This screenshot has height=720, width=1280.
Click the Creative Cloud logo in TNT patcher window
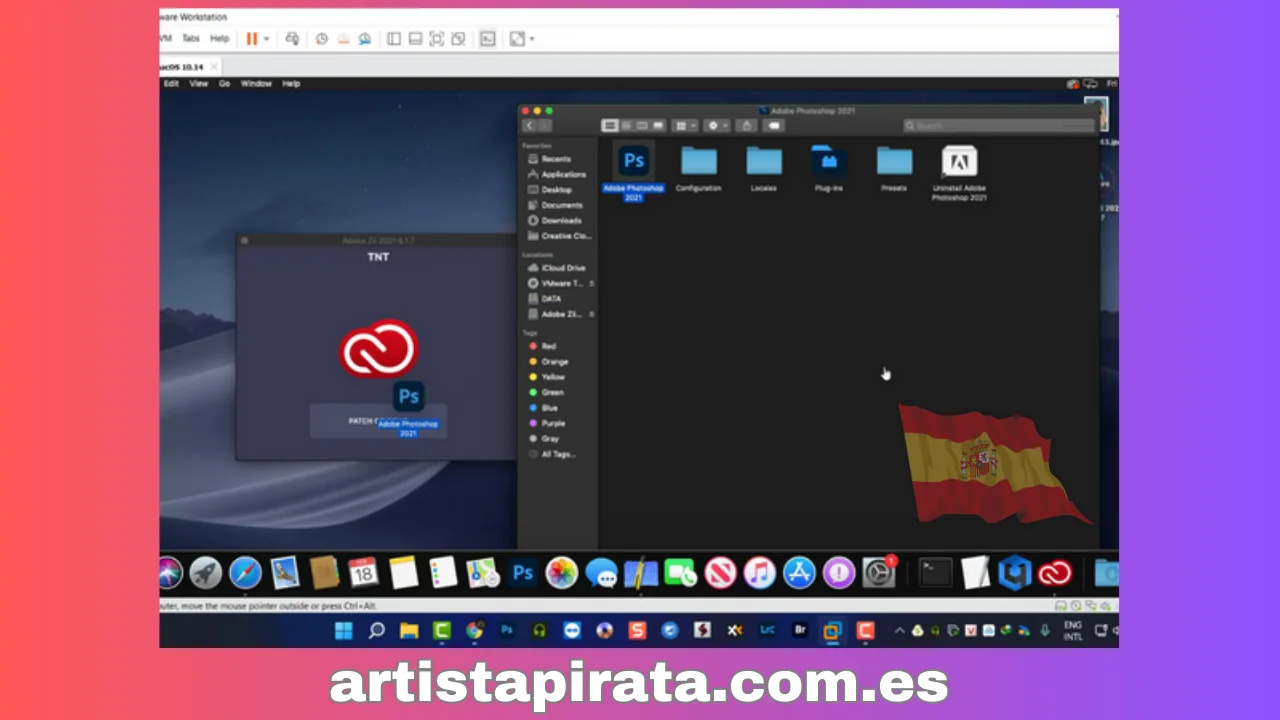coord(378,348)
